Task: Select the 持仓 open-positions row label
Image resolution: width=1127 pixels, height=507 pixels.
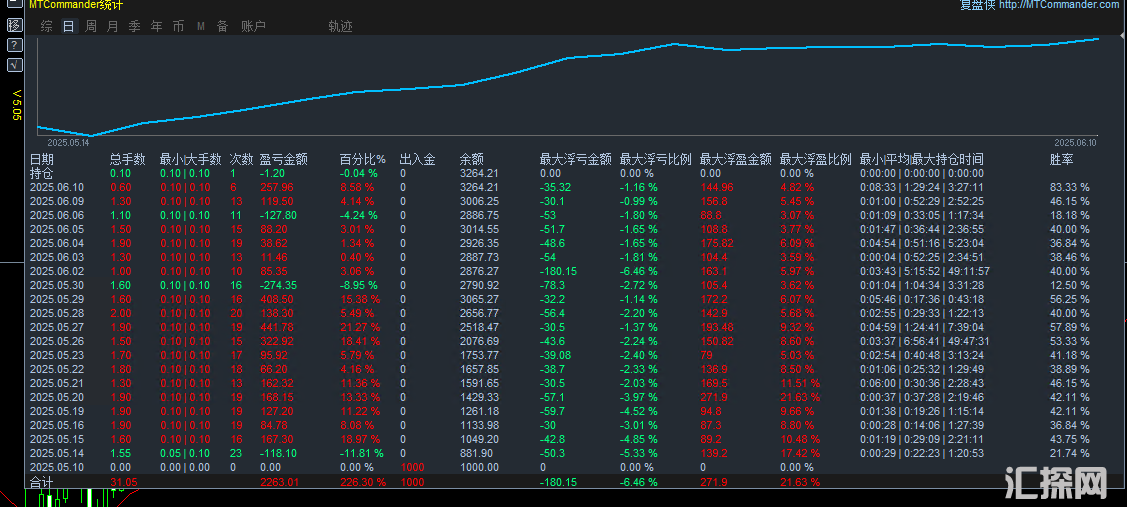Action: pos(42,173)
